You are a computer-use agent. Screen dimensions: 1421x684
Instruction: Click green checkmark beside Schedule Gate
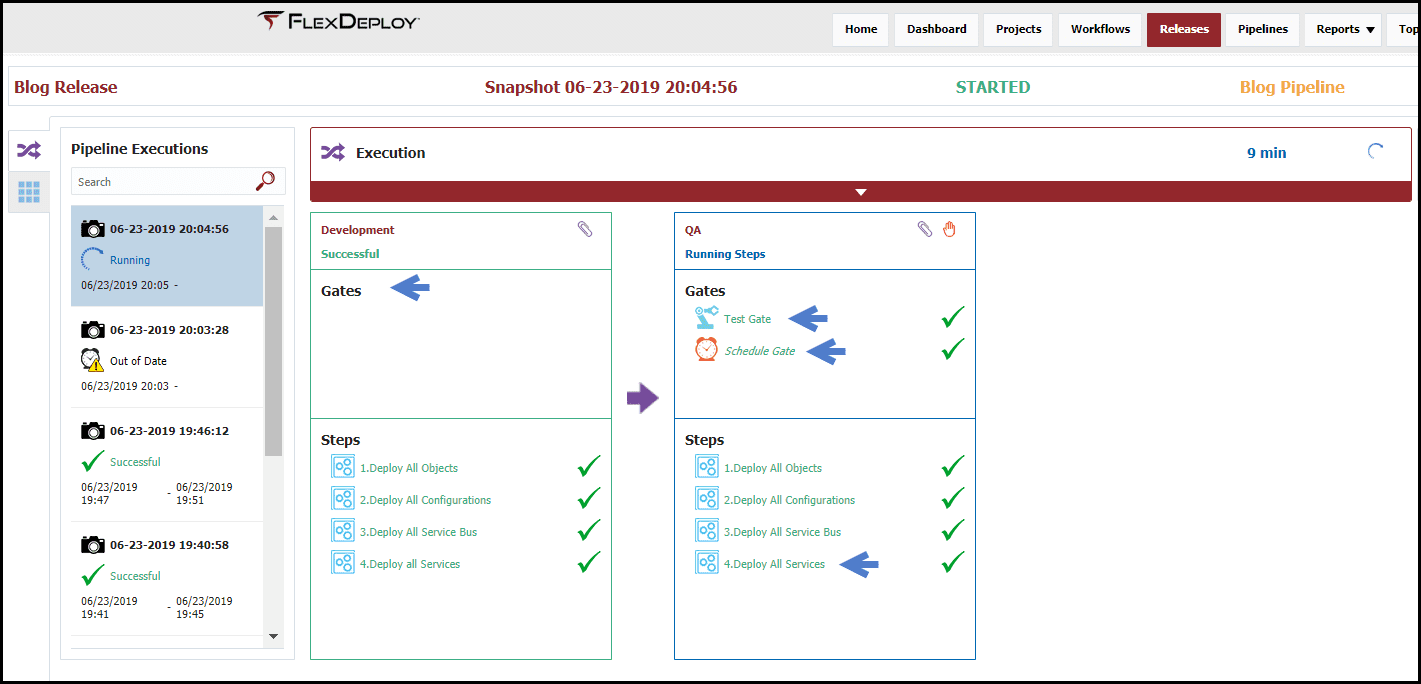point(953,349)
